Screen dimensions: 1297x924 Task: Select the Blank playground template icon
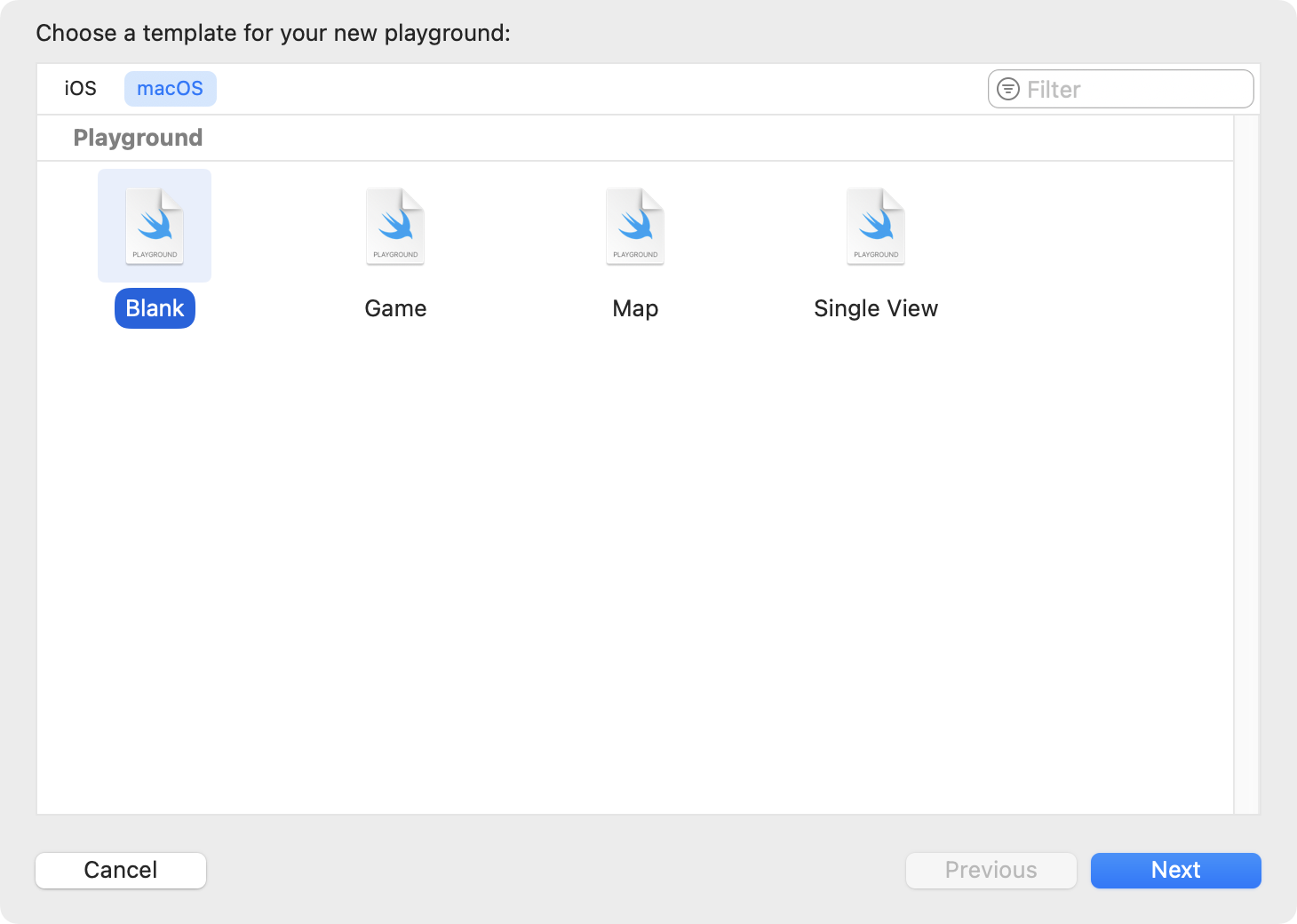pyautogui.click(x=155, y=226)
